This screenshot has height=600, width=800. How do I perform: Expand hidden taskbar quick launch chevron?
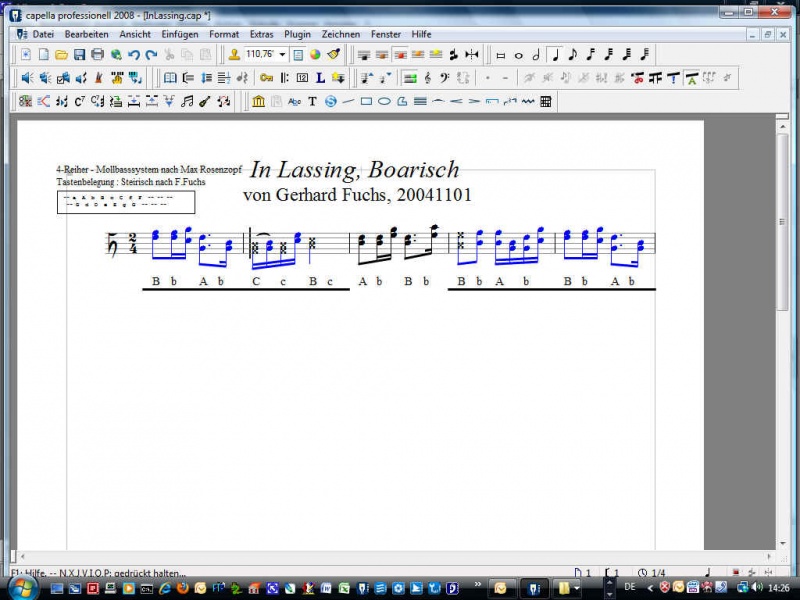coord(477,585)
